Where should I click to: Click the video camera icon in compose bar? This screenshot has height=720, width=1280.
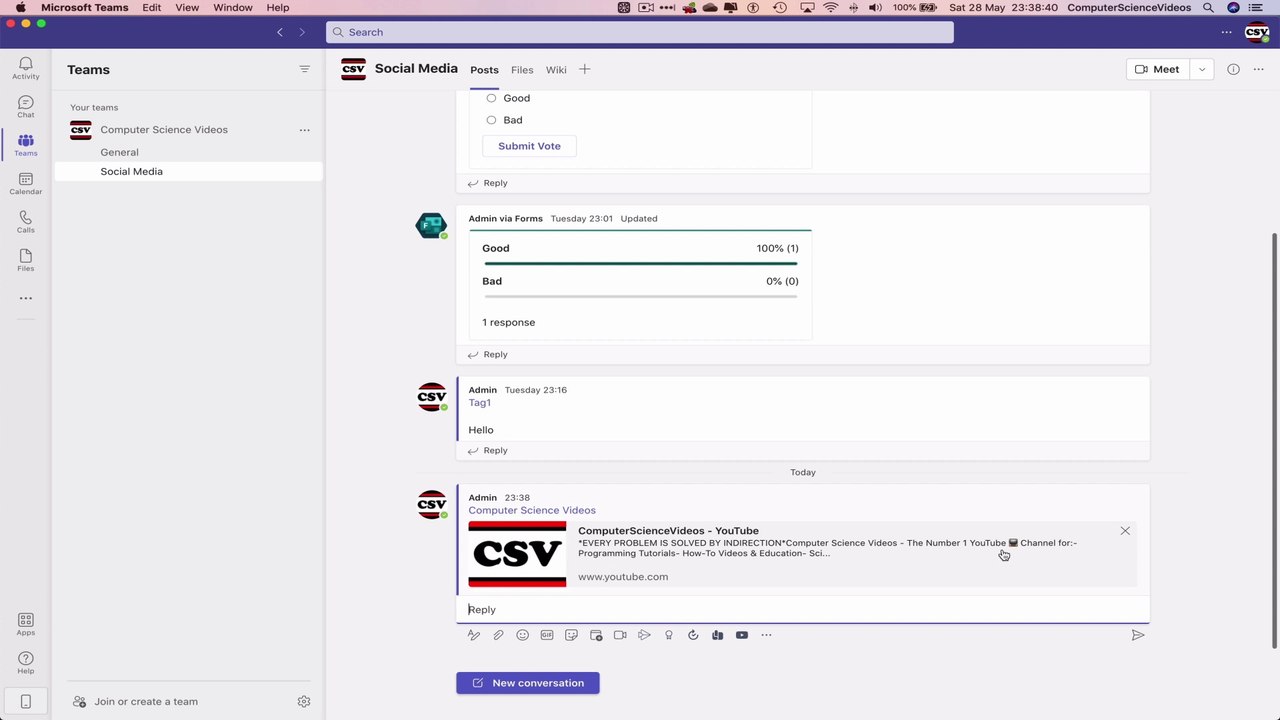coord(620,635)
